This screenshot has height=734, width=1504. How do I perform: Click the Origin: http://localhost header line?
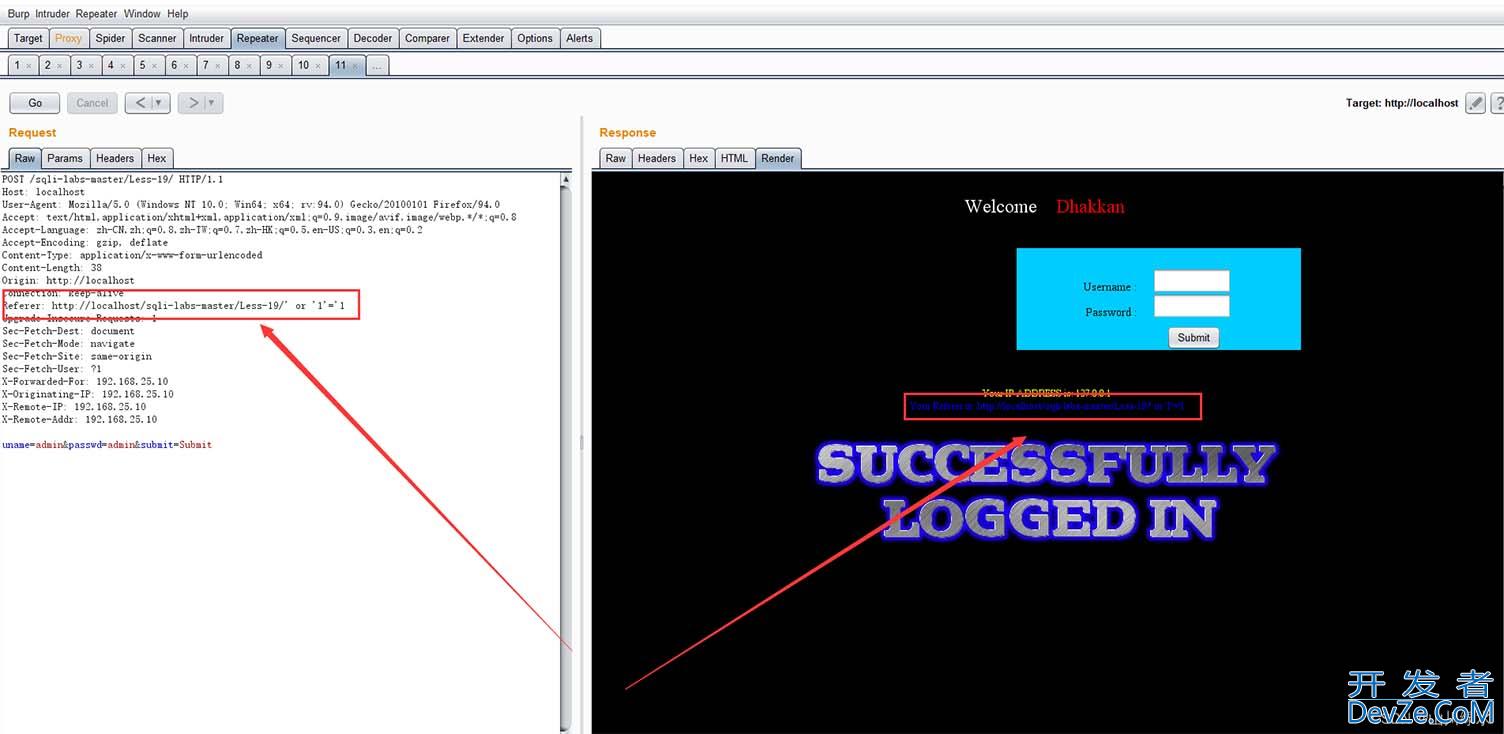coord(68,280)
